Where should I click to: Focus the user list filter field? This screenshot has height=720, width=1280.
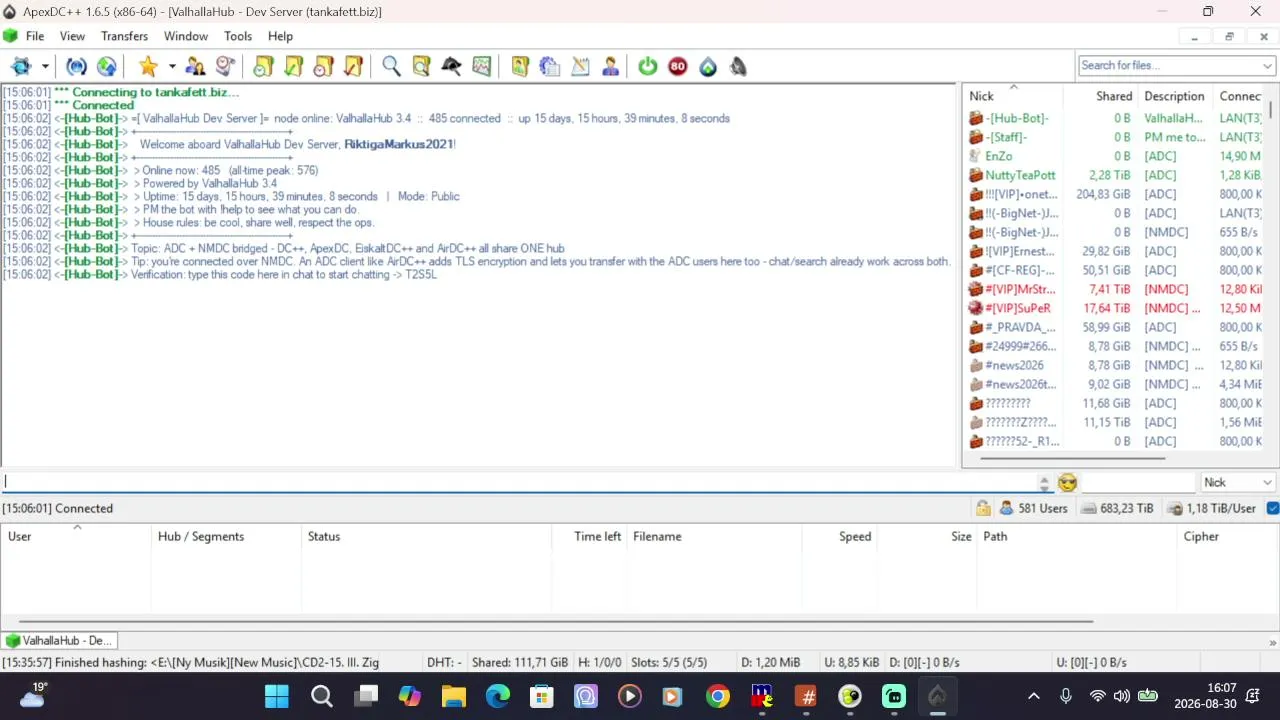click(x=1139, y=482)
